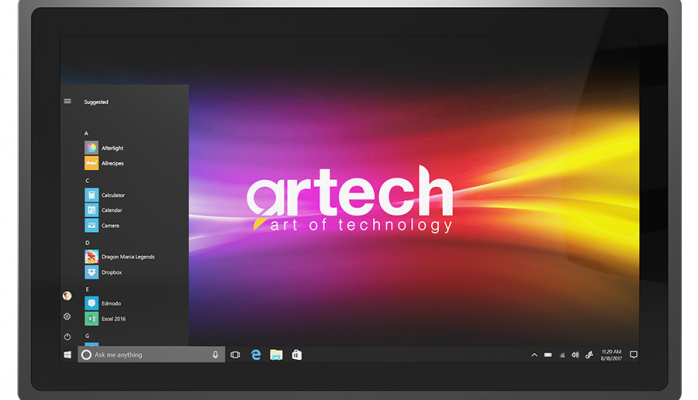Open Settings gear in Start menu
Image resolution: width=698 pixels, height=400 pixels.
point(67,316)
